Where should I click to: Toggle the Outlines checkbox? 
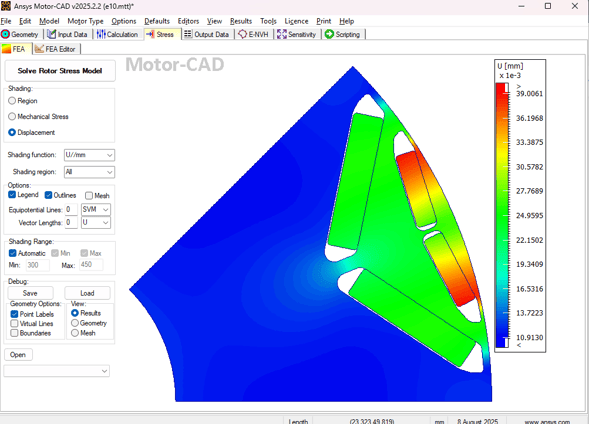48,195
